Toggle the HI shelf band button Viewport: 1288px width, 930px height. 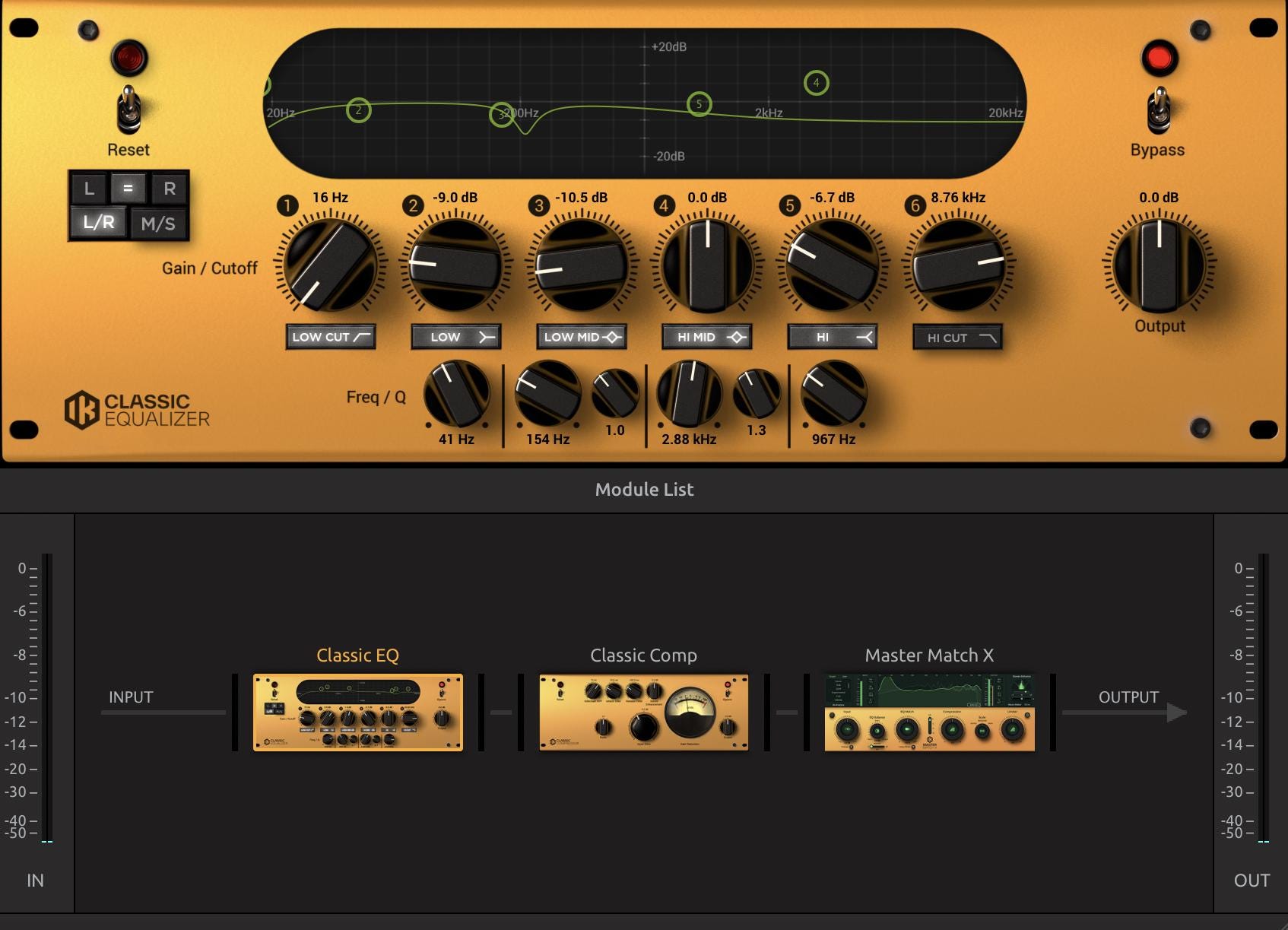(x=833, y=337)
